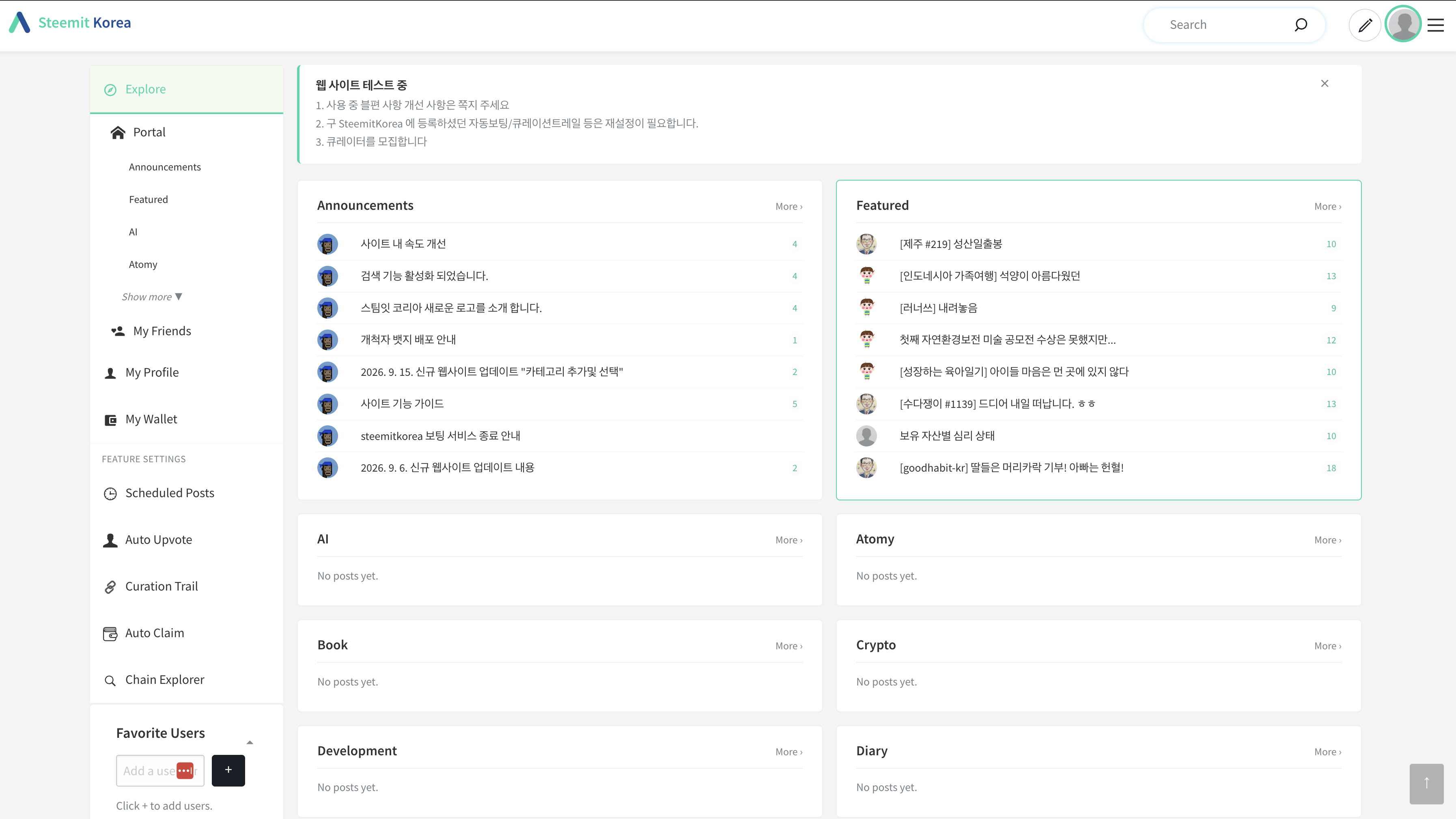Click the Auto Upvote user icon
The image size is (1456, 819).
pos(110,540)
